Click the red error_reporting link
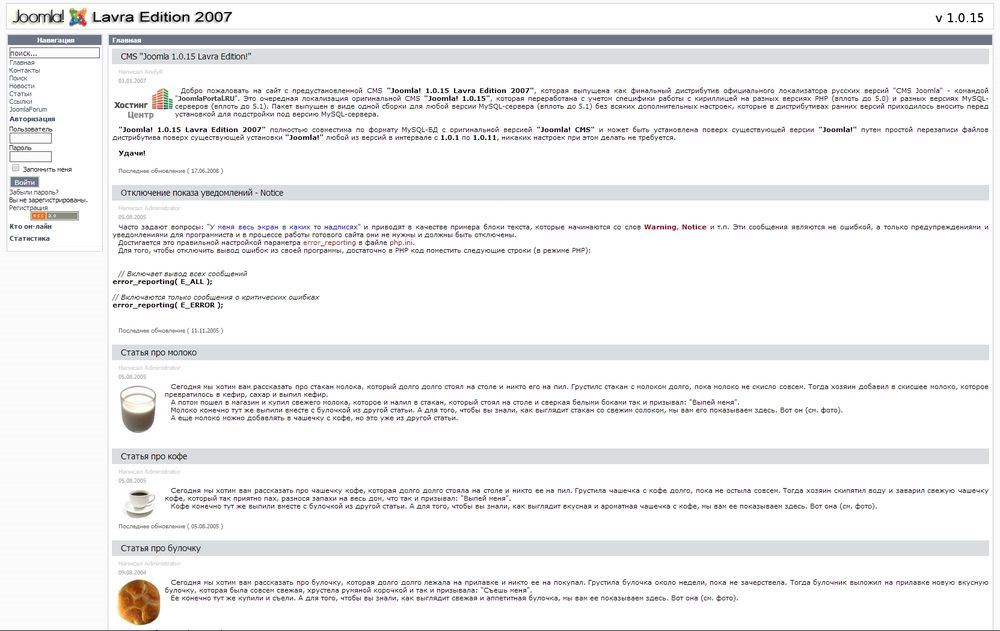1000x631 pixels. 329,242
